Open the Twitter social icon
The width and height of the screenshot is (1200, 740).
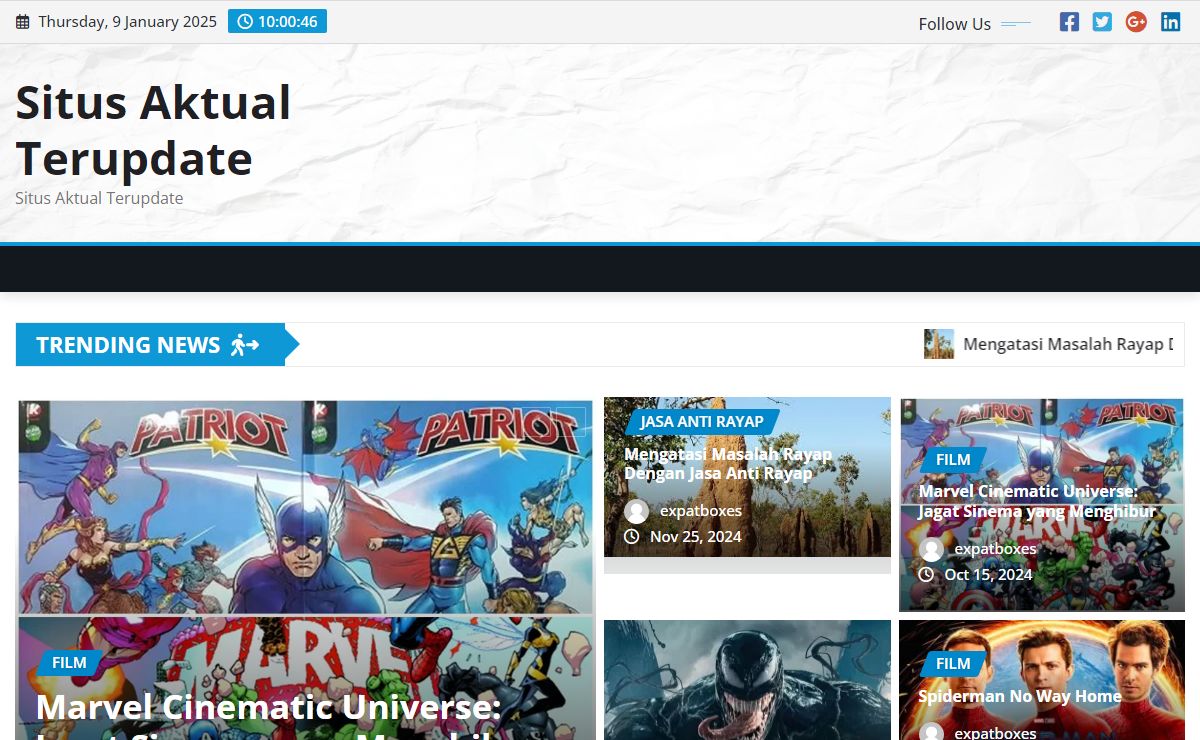pos(1102,22)
